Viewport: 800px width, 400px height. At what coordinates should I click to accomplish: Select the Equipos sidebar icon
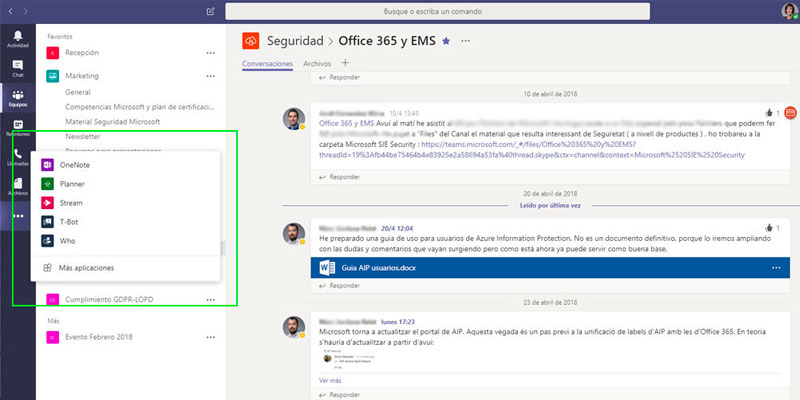pyautogui.click(x=18, y=98)
